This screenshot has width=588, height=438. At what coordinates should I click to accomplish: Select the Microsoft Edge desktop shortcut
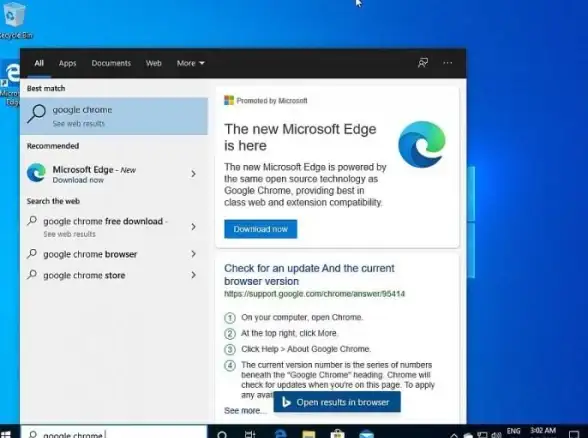[x=10, y=84]
